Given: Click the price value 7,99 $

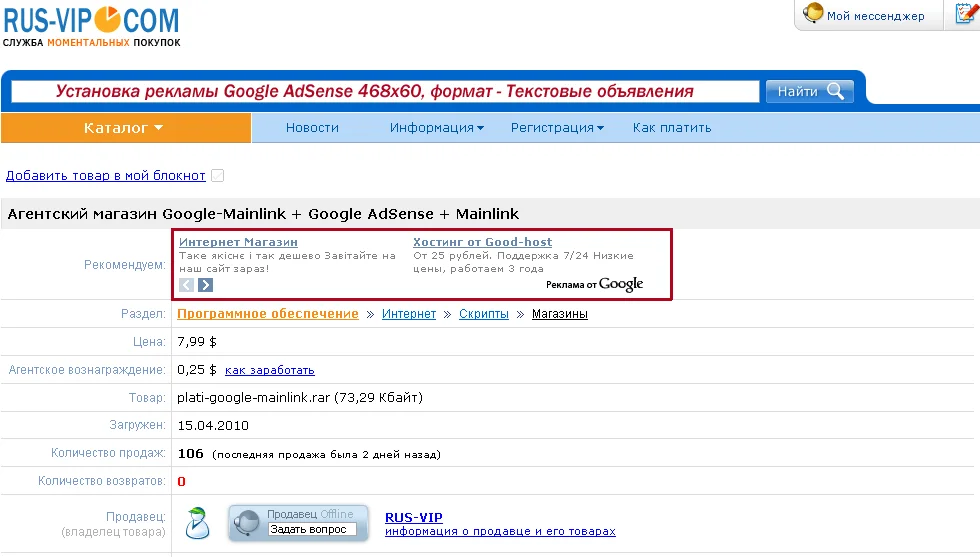Looking at the screenshot, I should (197, 342).
